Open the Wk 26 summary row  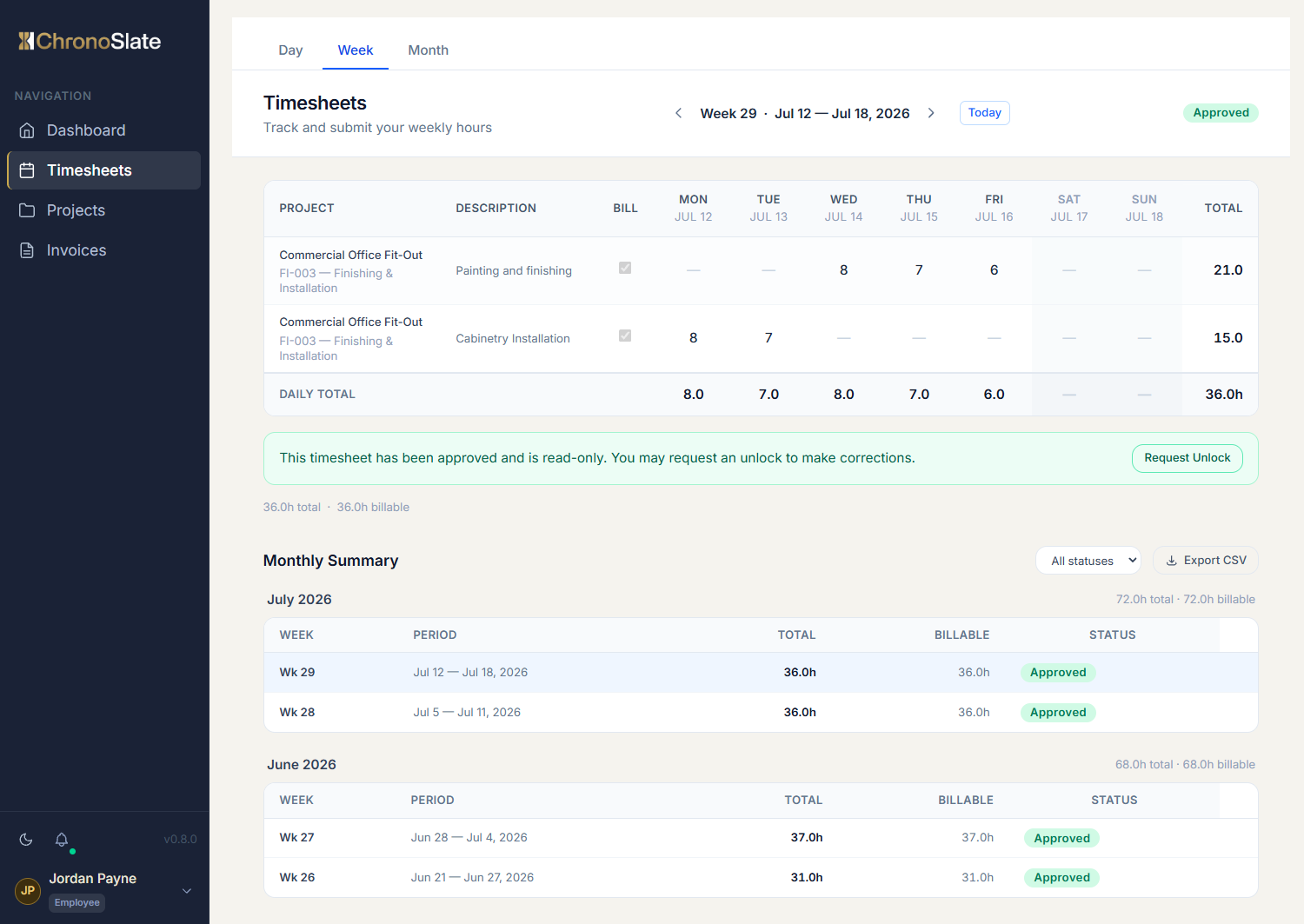(761, 878)
